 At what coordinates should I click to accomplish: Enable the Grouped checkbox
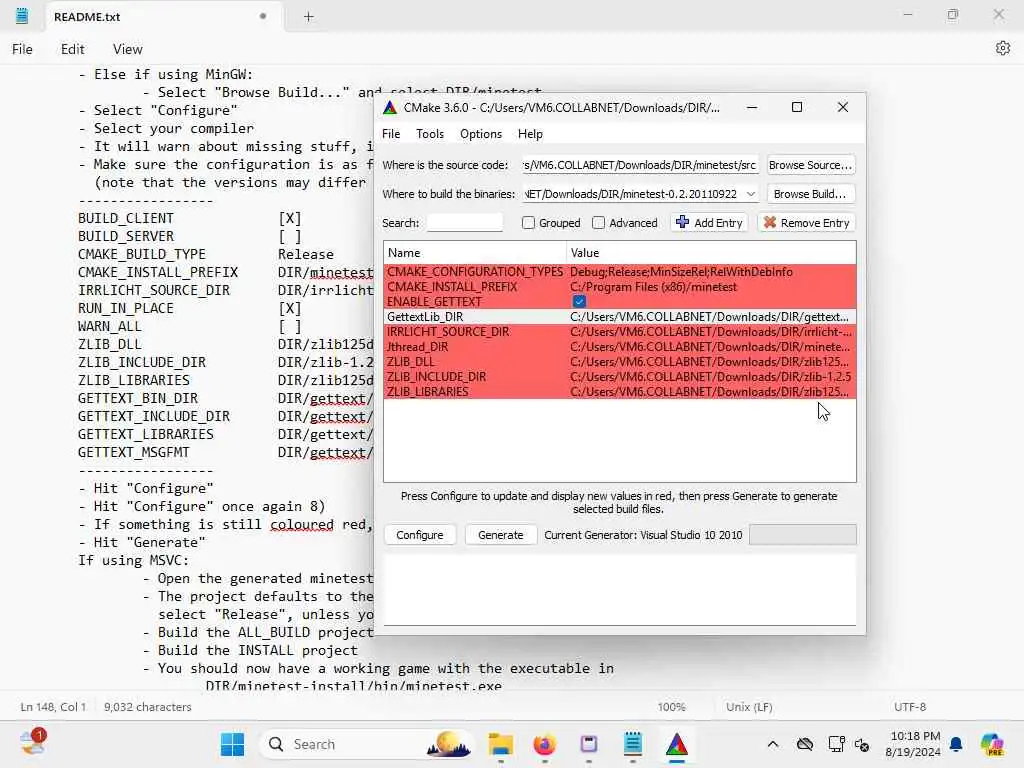(528, 223)
